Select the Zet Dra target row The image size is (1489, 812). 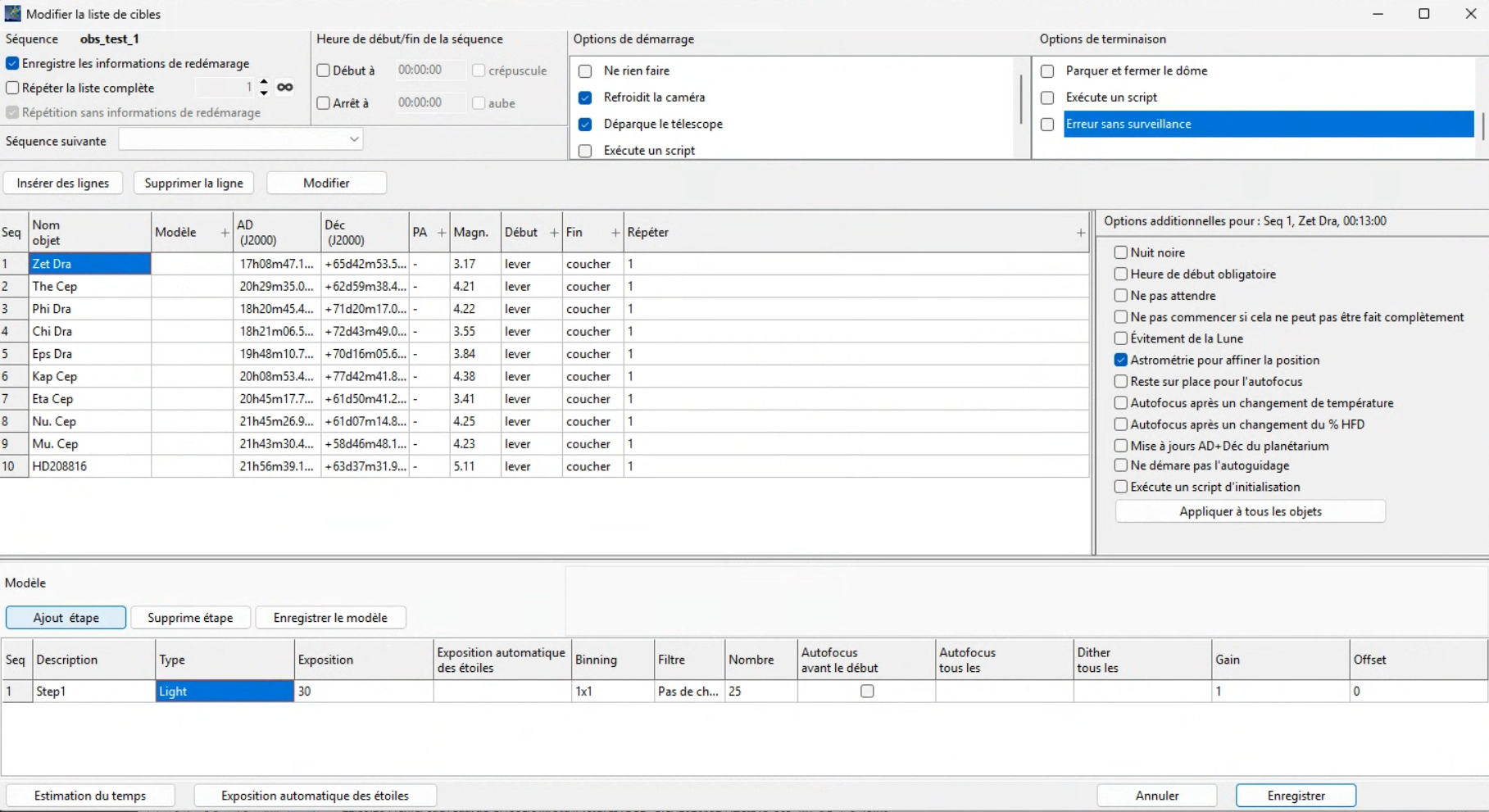pos(545,264)
